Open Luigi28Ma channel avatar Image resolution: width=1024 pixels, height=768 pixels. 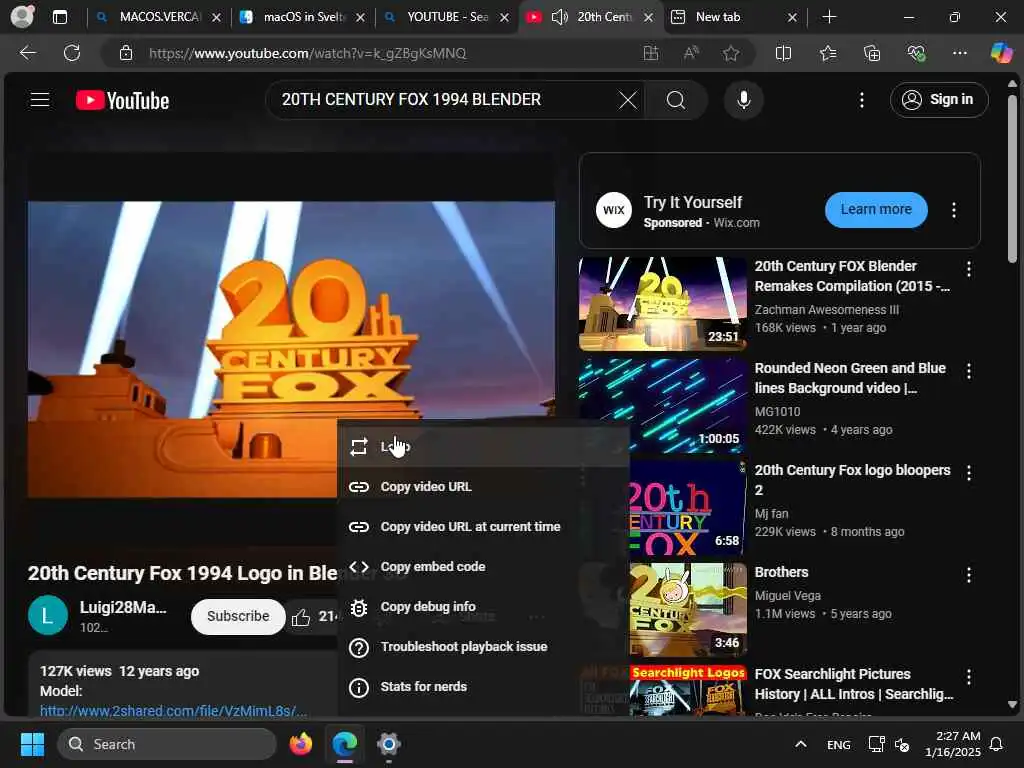point(48,615)
